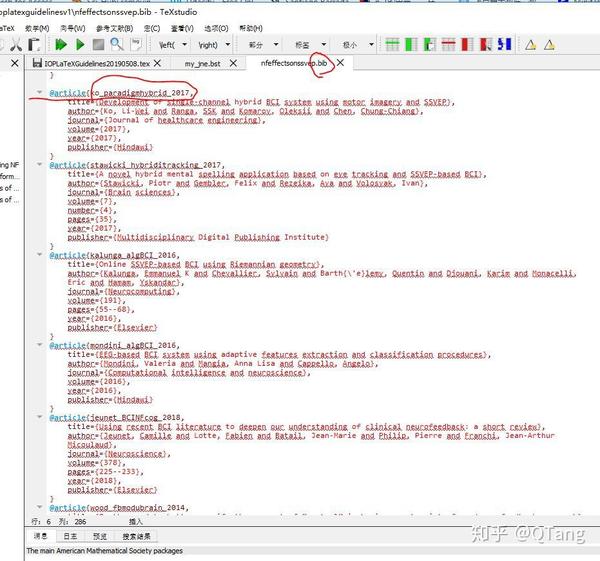Click the magnifier View PDF icon
Screen dimensions: 600x561
117,45
